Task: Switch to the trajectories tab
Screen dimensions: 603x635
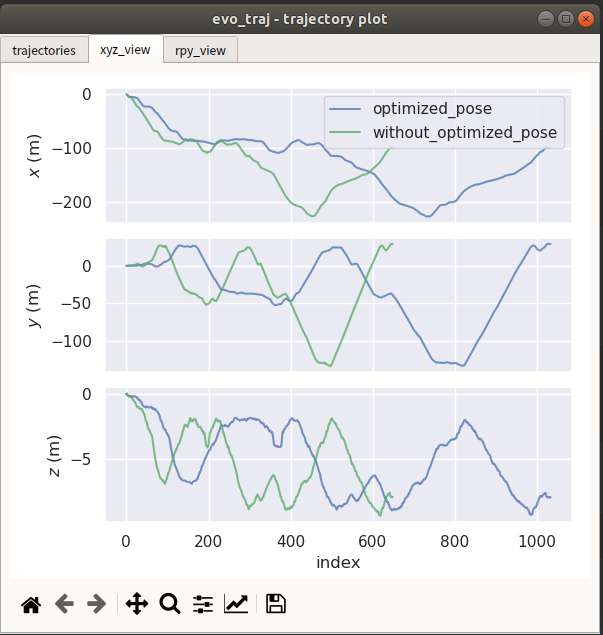Action: pyautogui.click(x=44, y=50)
